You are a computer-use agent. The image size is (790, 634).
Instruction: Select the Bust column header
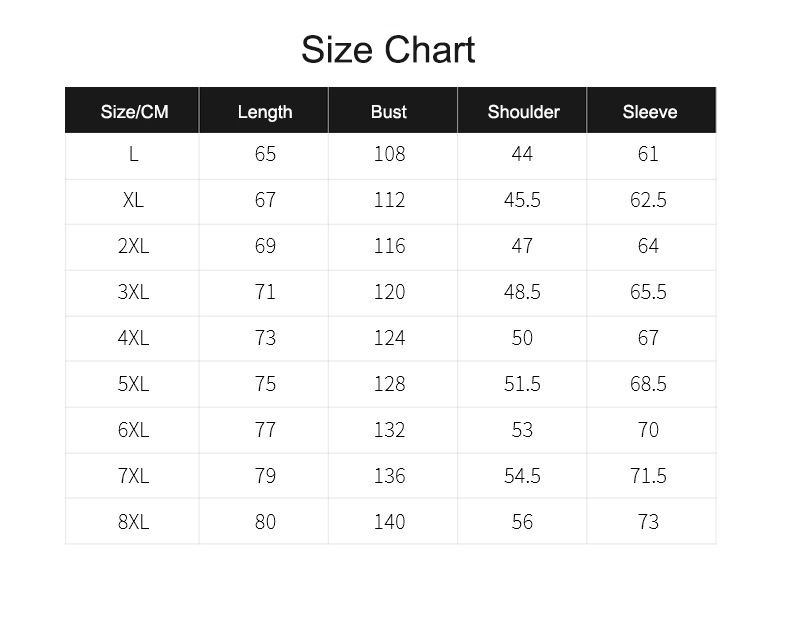[x=388, y=112]
